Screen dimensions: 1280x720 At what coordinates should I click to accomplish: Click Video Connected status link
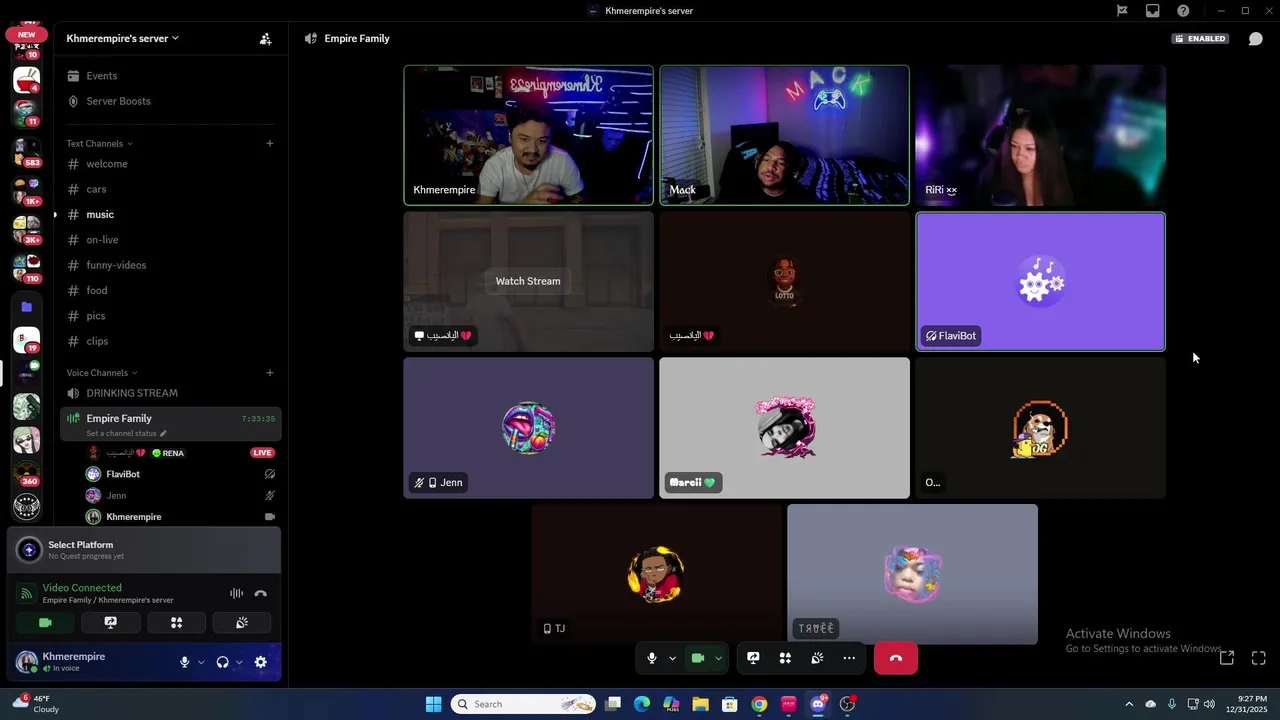pyautogui.click(x=82, y=588)
